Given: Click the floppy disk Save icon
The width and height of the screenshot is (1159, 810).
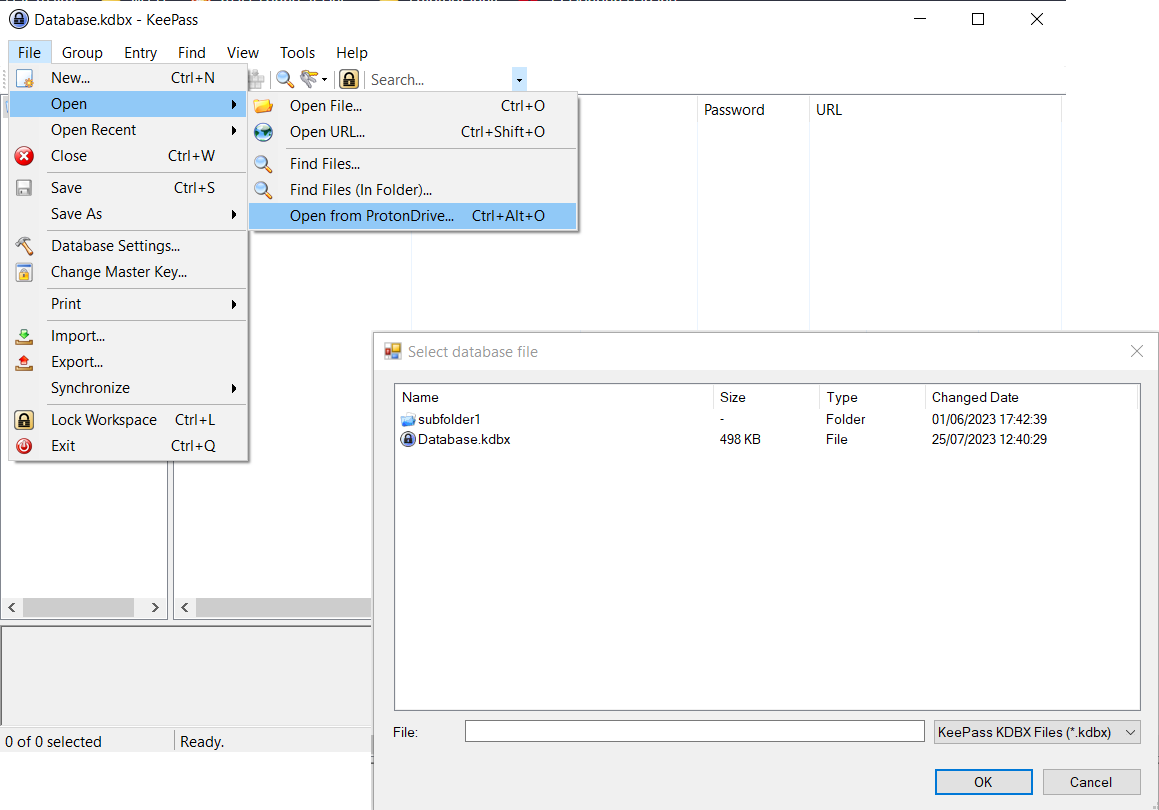Looking at the screenshot, I should (x=24, y=188).
